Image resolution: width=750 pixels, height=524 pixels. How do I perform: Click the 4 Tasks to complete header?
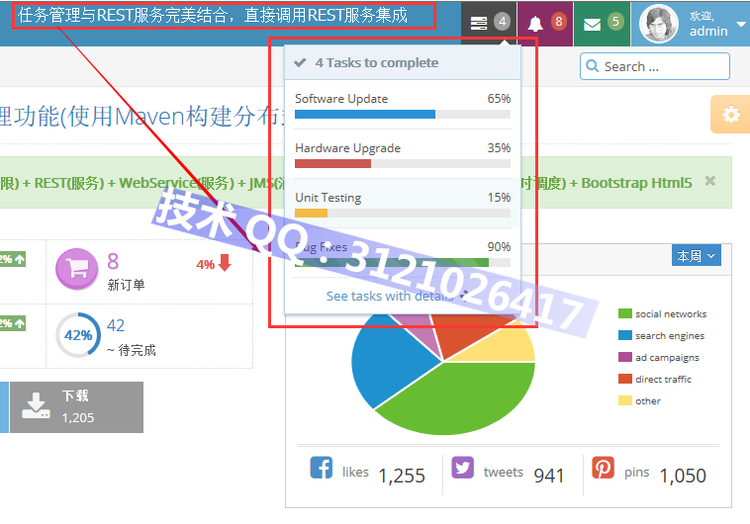point(402,63)
